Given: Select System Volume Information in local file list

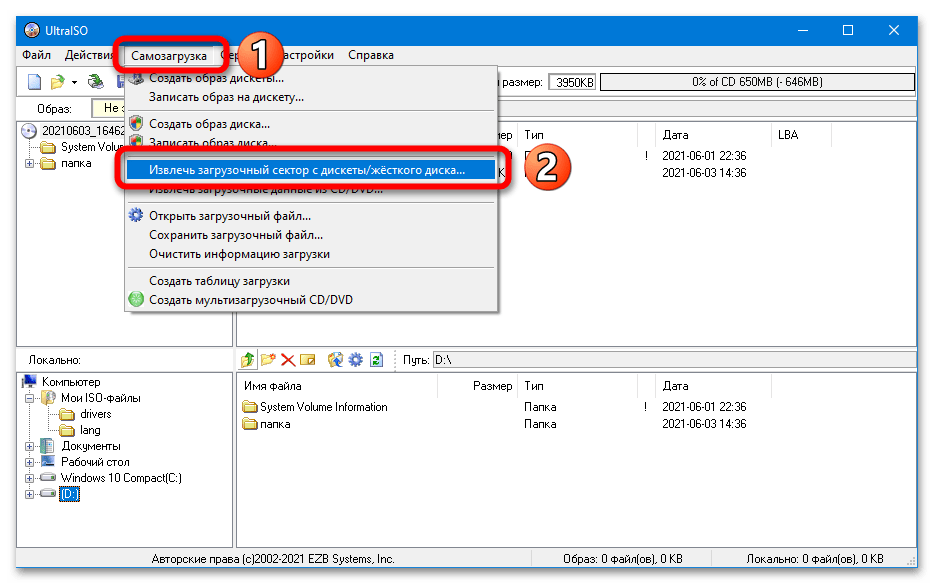Looking at the screenshot, I should pyautogui.click(x=323, y=406).
